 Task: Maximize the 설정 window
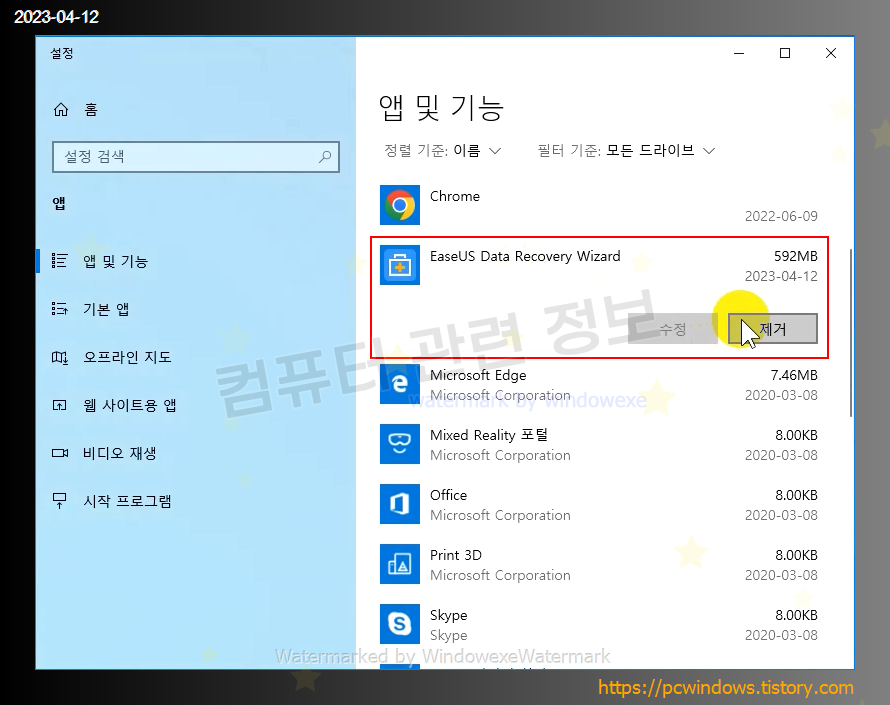click(785, 53)
